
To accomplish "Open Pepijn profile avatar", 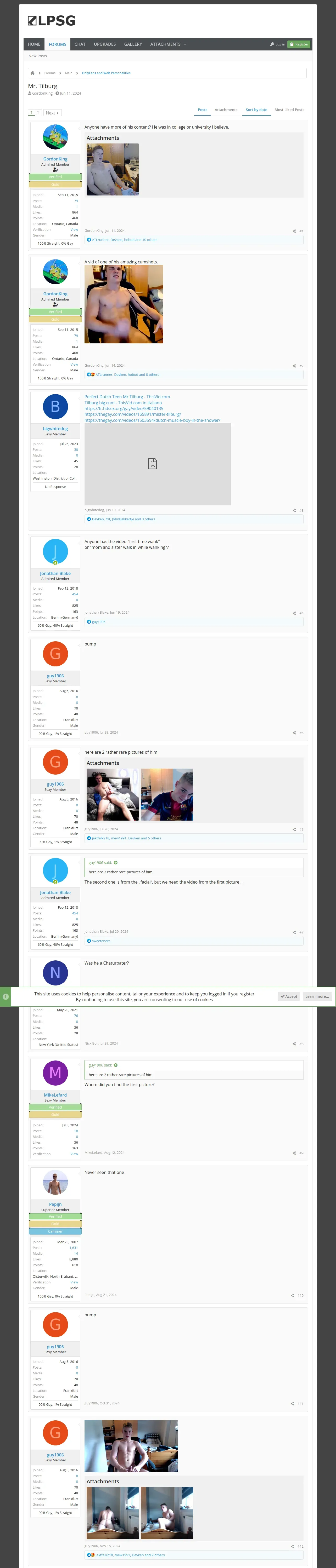I will [x=55, y=1182].
